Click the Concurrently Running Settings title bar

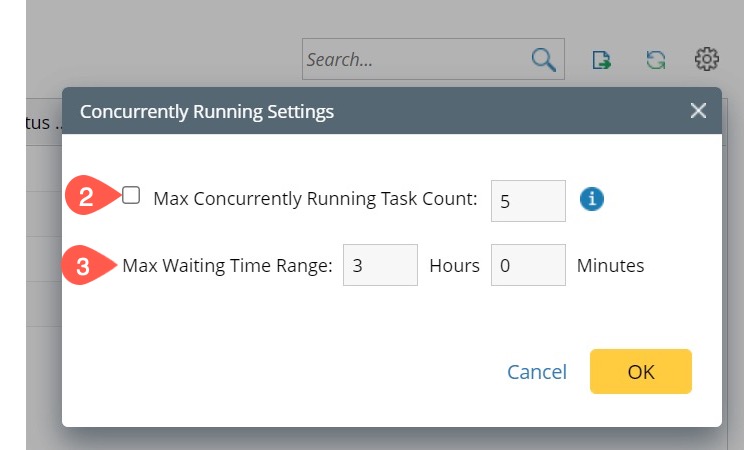tap(300, 111)
